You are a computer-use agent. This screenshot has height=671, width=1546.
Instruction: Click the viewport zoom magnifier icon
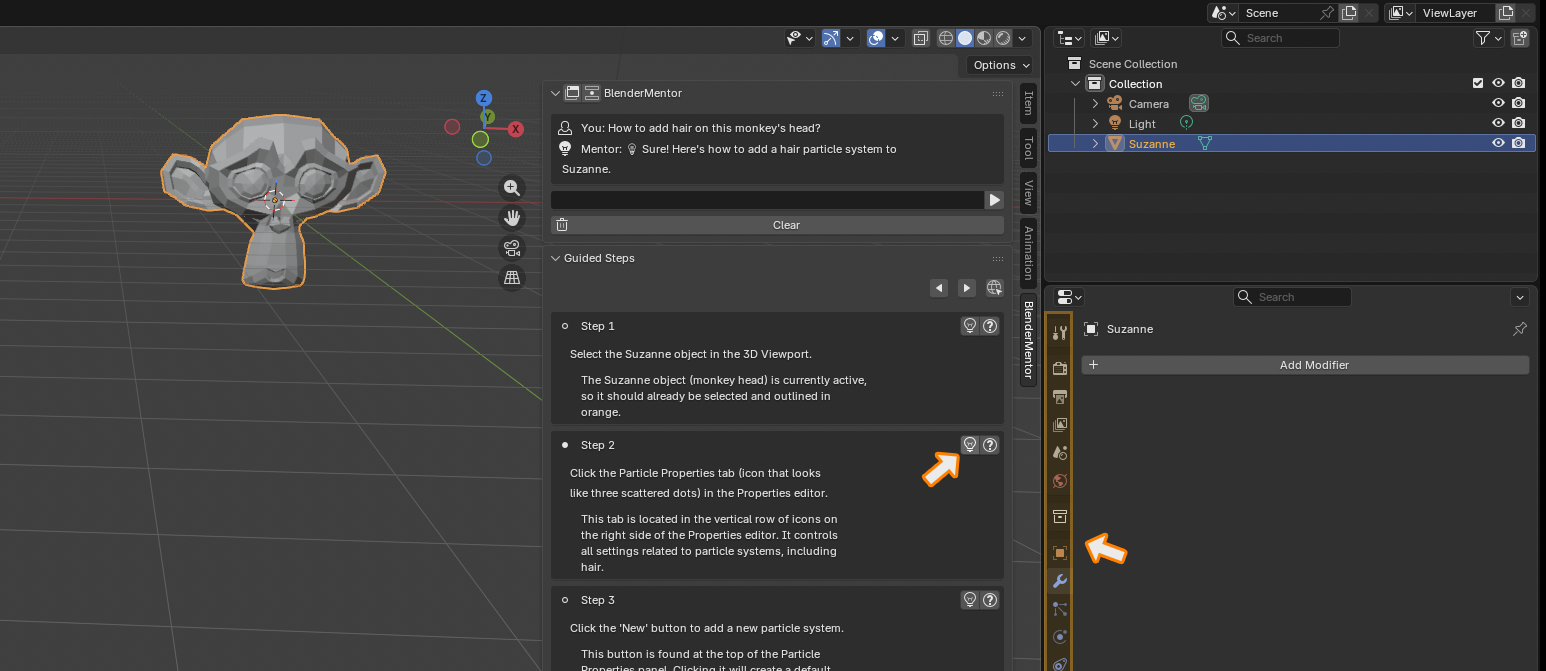pos(512,188)
